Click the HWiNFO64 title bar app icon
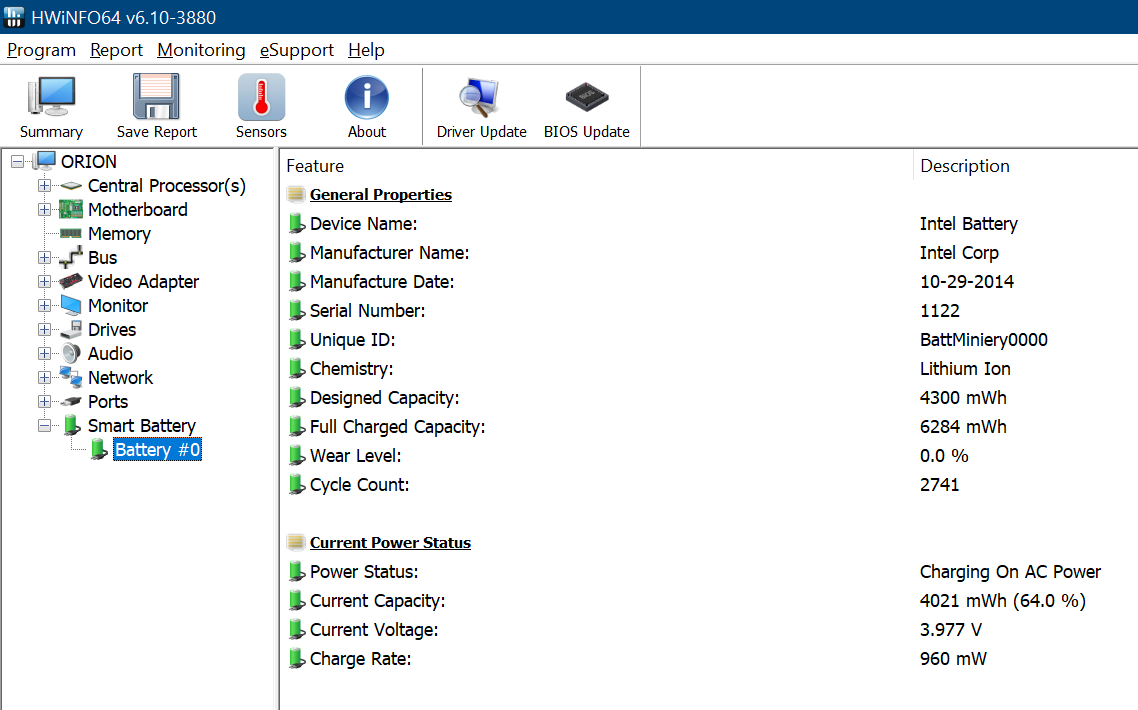The image size is (1138, 710). pyautogui.click(x=14, y=17)
